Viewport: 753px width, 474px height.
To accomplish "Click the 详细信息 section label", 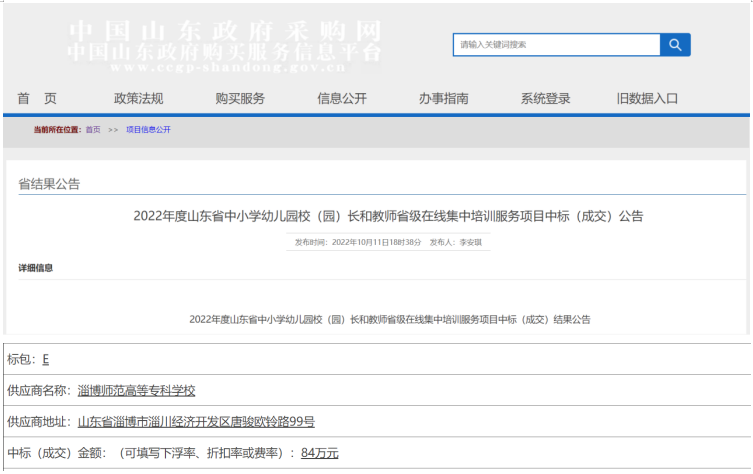I will point(36,268).
